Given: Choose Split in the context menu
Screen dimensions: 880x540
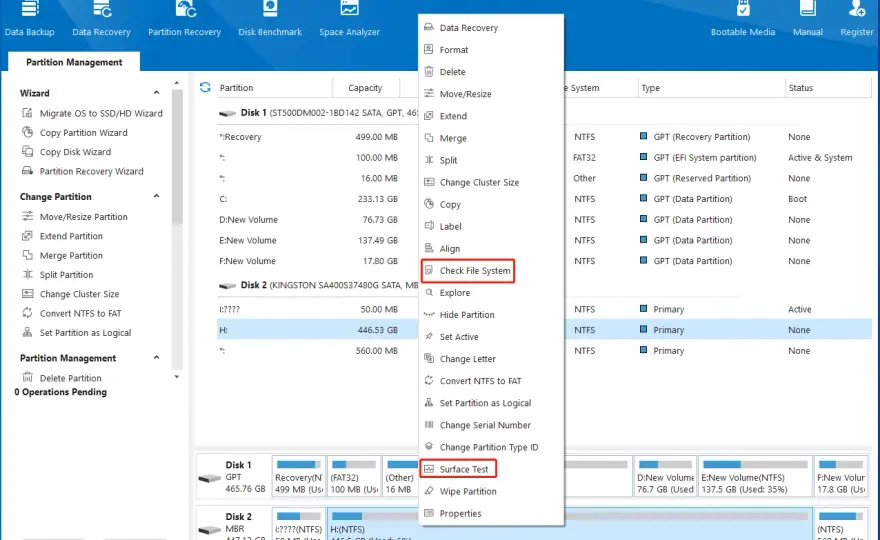Looking at the screenshot, I should click(491, 160).
